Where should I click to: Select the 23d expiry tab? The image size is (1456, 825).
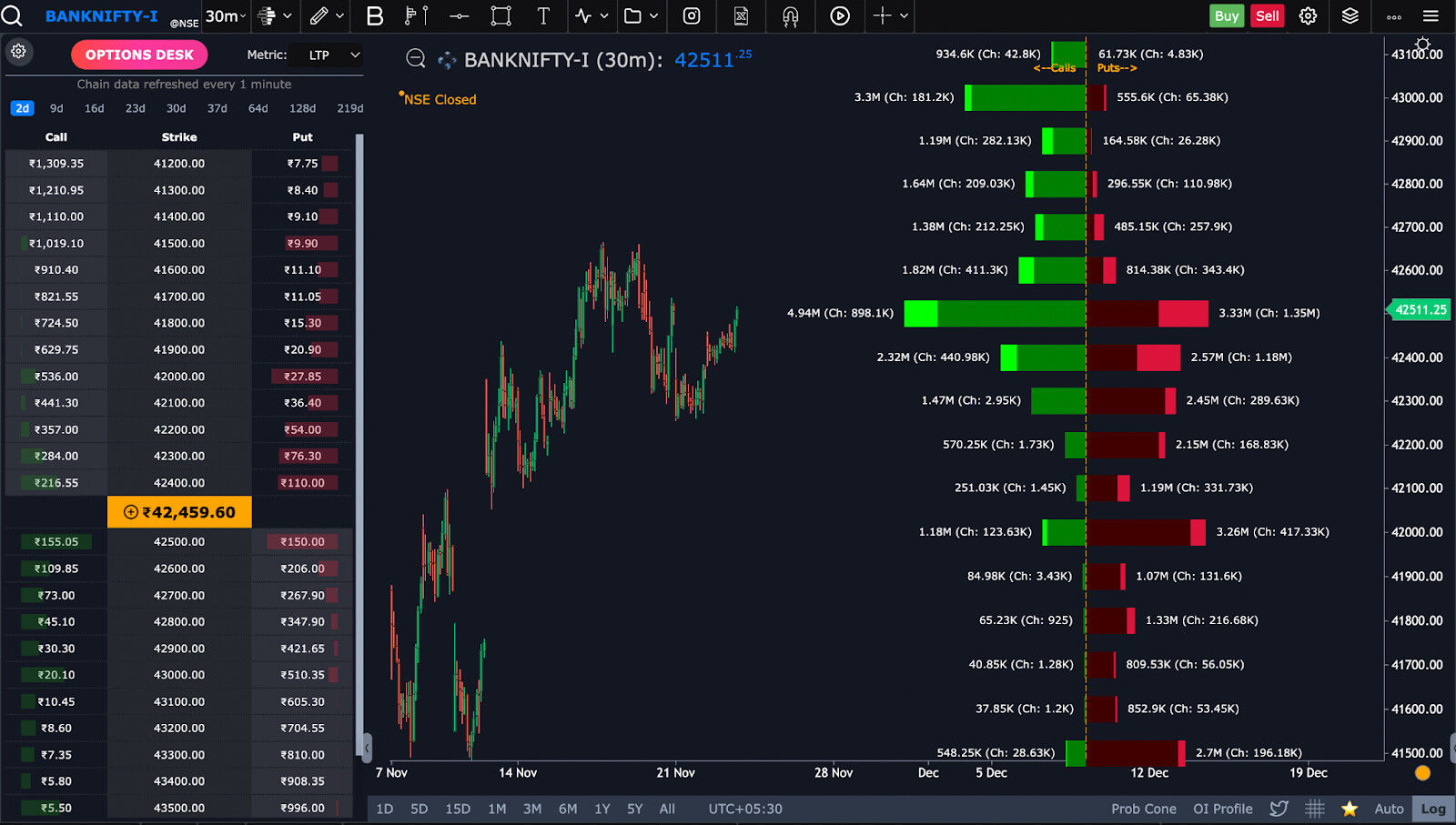pyautogui.click(x=136, y=108)
